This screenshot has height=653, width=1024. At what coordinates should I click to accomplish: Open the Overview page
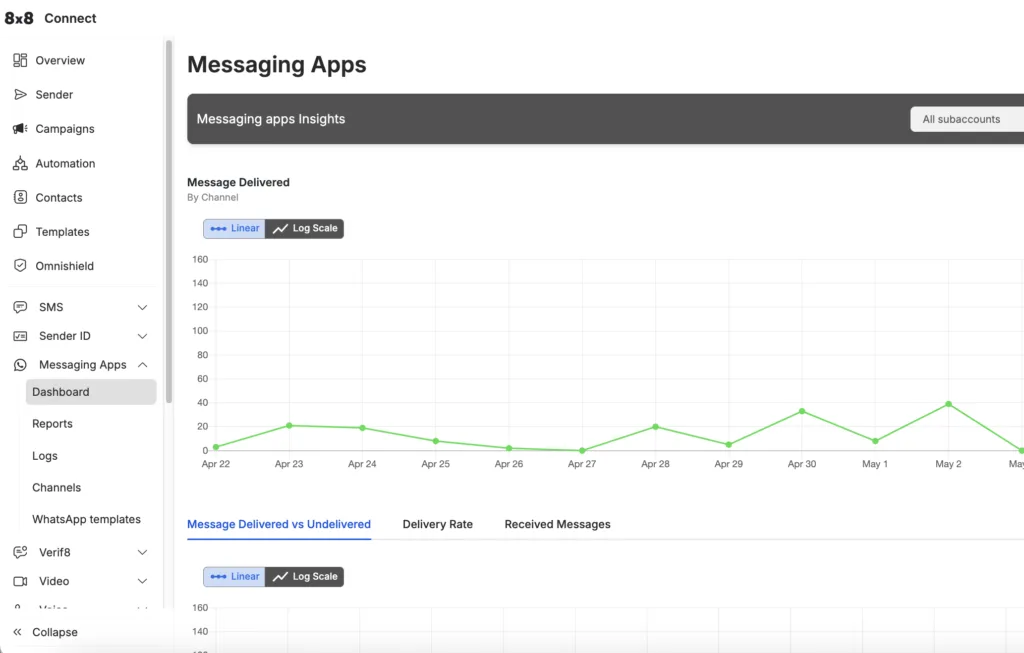click(60, 61)
